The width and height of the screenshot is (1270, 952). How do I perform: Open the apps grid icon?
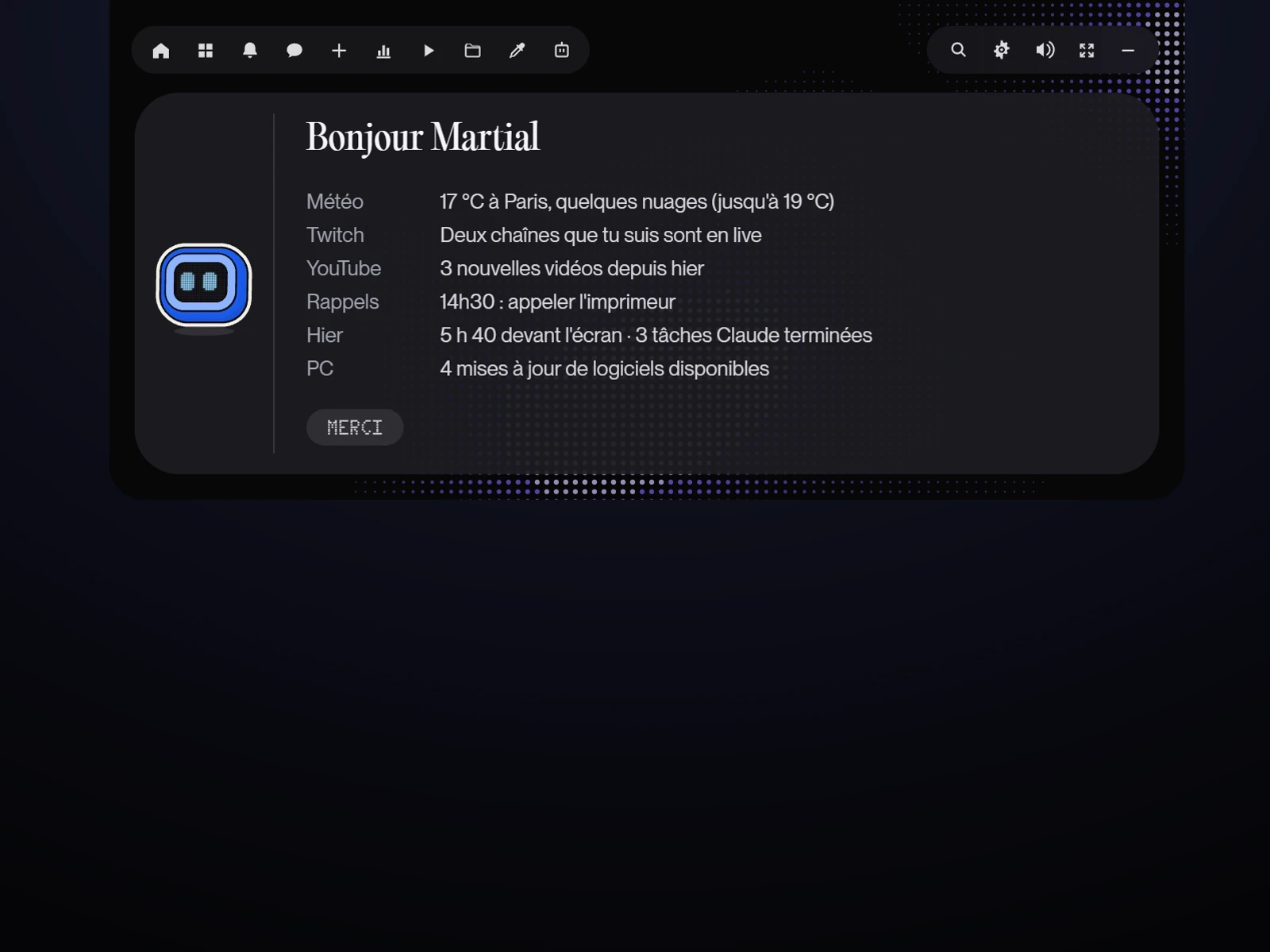tap(206, 51)
